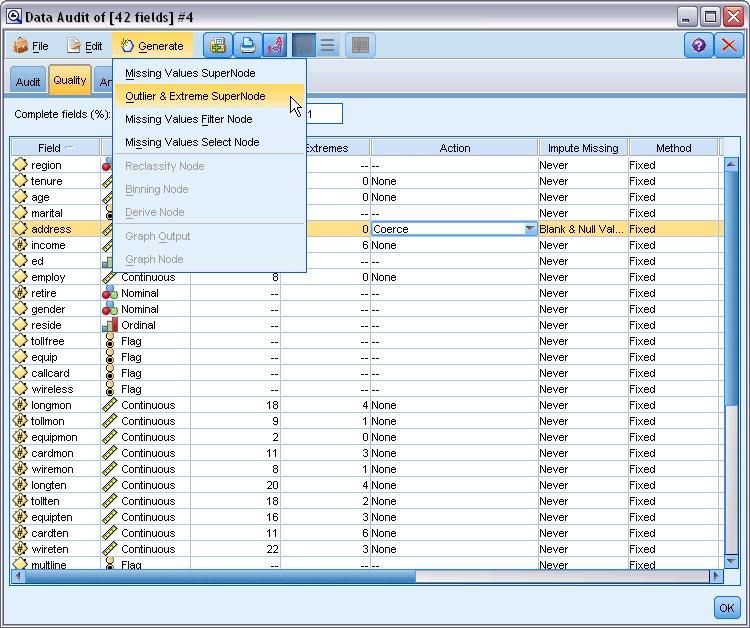Click the purple help question icon
The height and width of the screenshot is (628, 750).
[698, 46]
